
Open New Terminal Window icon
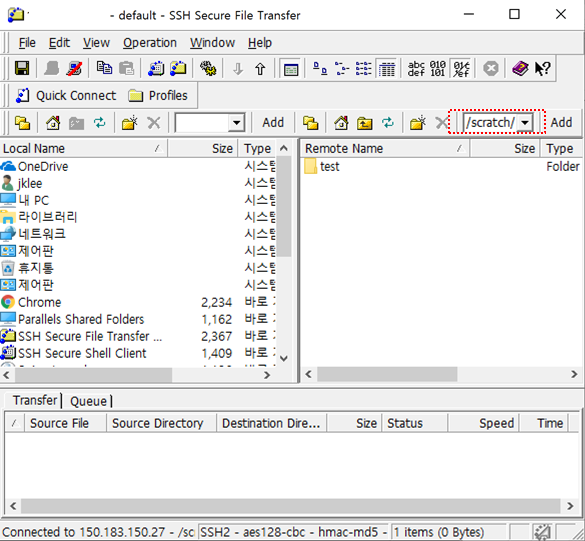tap(156, 68)
